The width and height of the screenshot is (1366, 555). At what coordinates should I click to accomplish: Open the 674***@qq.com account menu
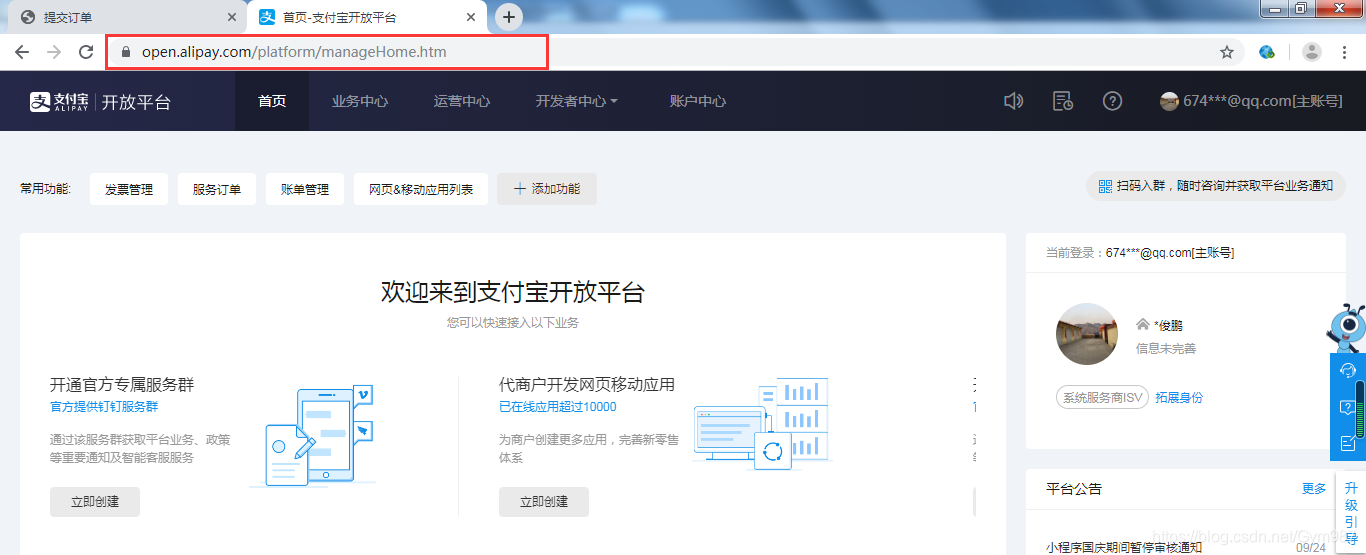click(1251, 101)
